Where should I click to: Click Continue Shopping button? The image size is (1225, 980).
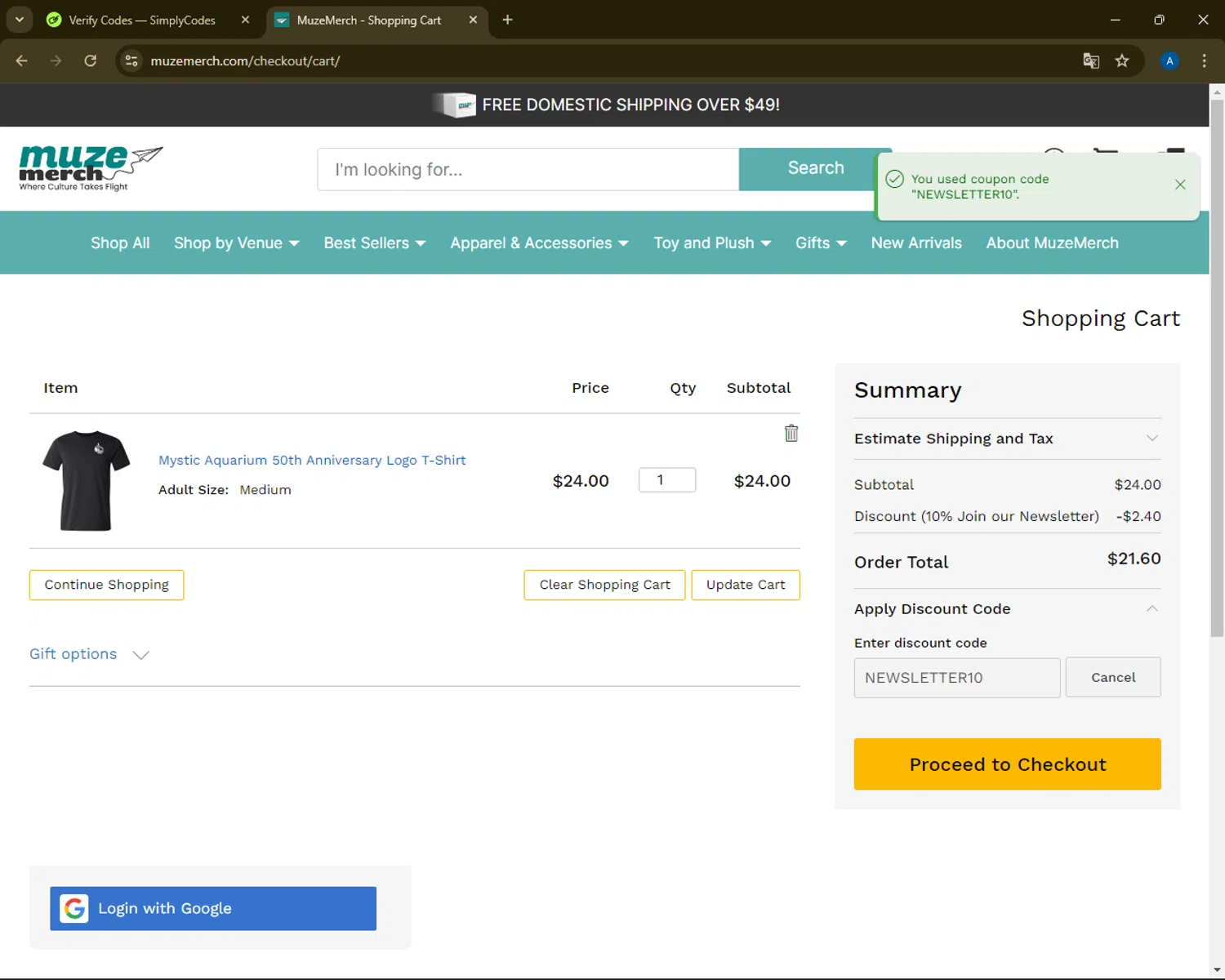click(107, 585)
